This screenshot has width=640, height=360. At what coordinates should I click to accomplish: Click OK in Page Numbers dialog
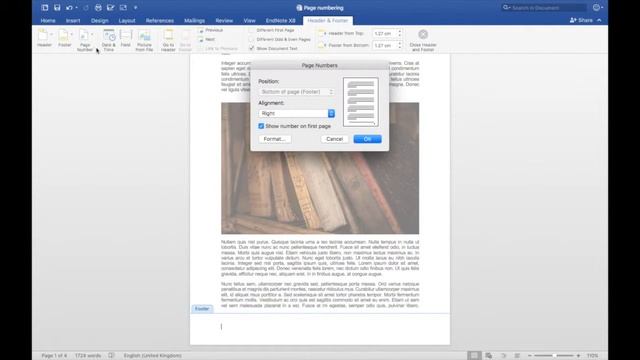click(367, 139)
